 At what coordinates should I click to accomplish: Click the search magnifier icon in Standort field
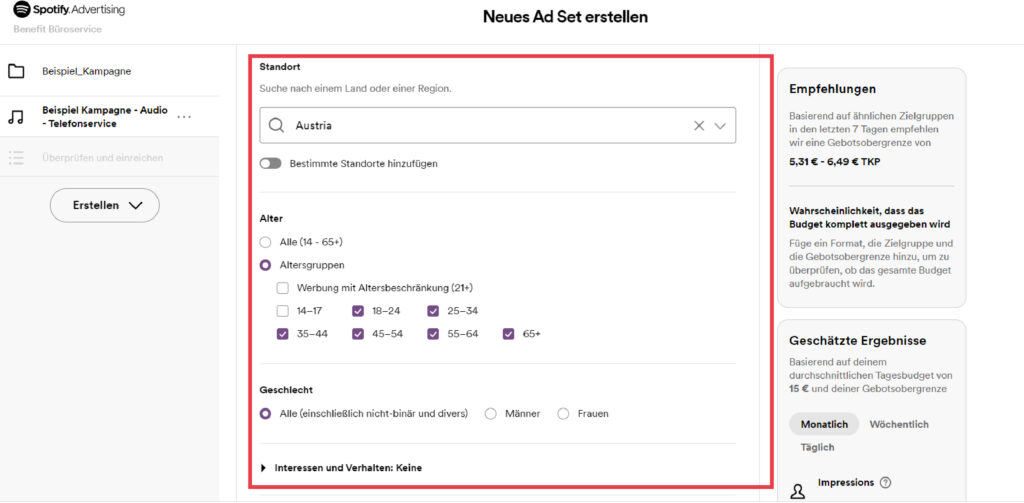[x=277, y=126]
